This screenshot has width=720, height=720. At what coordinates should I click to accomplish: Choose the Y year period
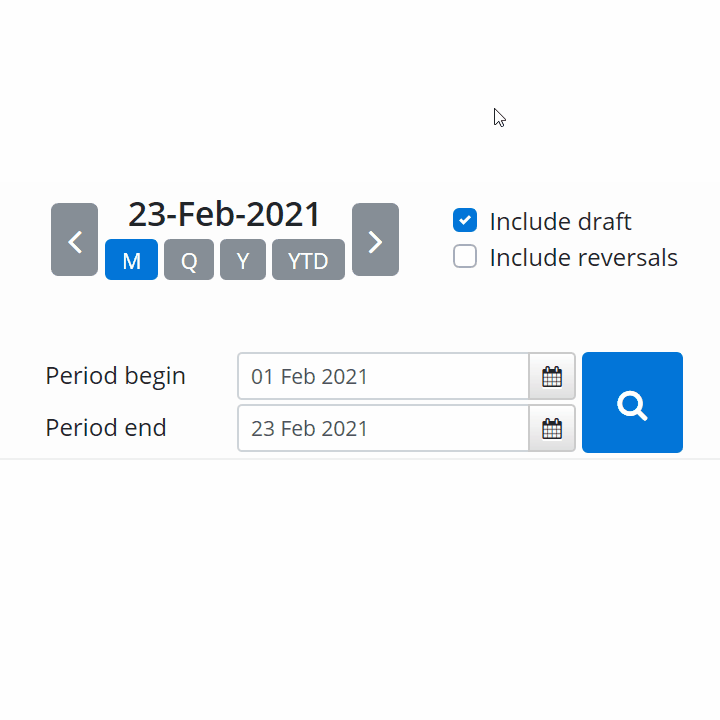tap(243, 259)
